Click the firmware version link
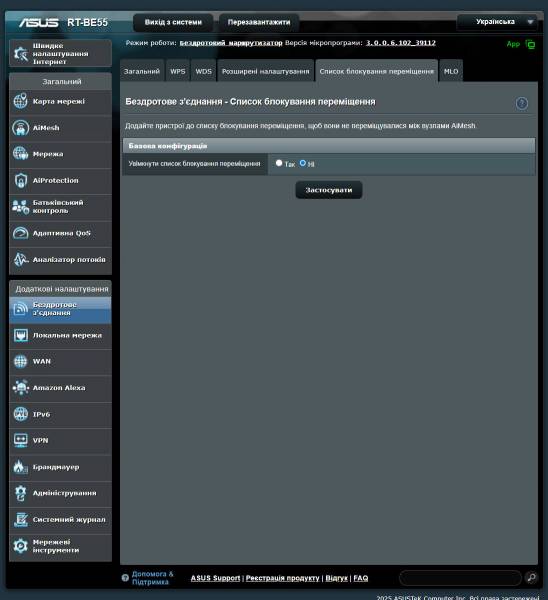 (x=401, y=42)
